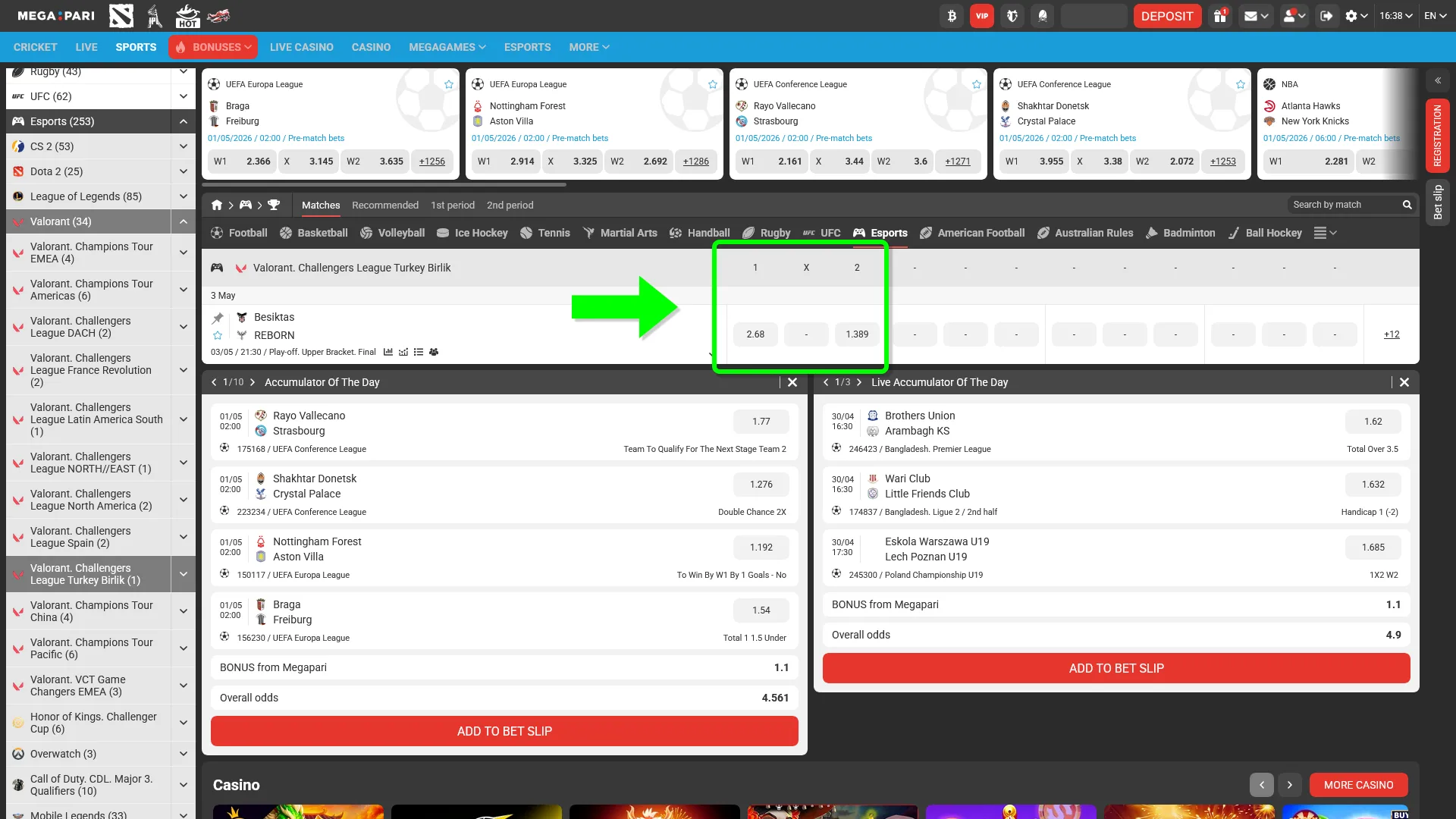This screenshot has width=1456, height=819.
Task: Open team members icon for Besiktas match
Action: [x=434, y=352]
